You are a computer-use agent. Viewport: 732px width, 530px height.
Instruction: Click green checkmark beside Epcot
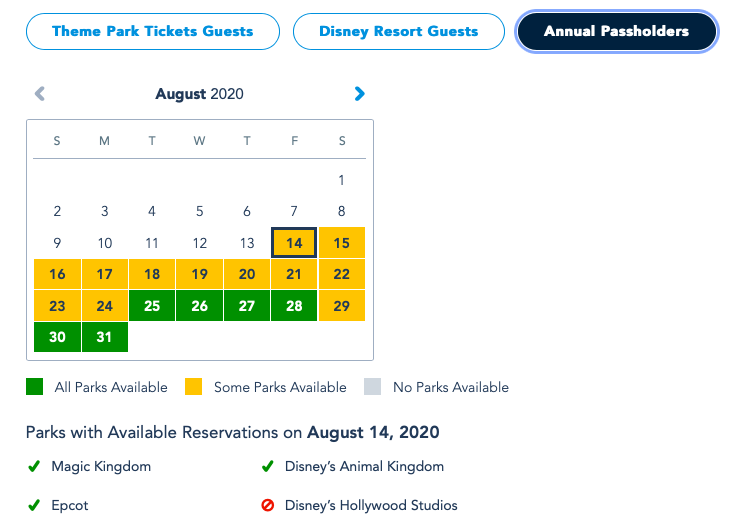coord(32,505)
